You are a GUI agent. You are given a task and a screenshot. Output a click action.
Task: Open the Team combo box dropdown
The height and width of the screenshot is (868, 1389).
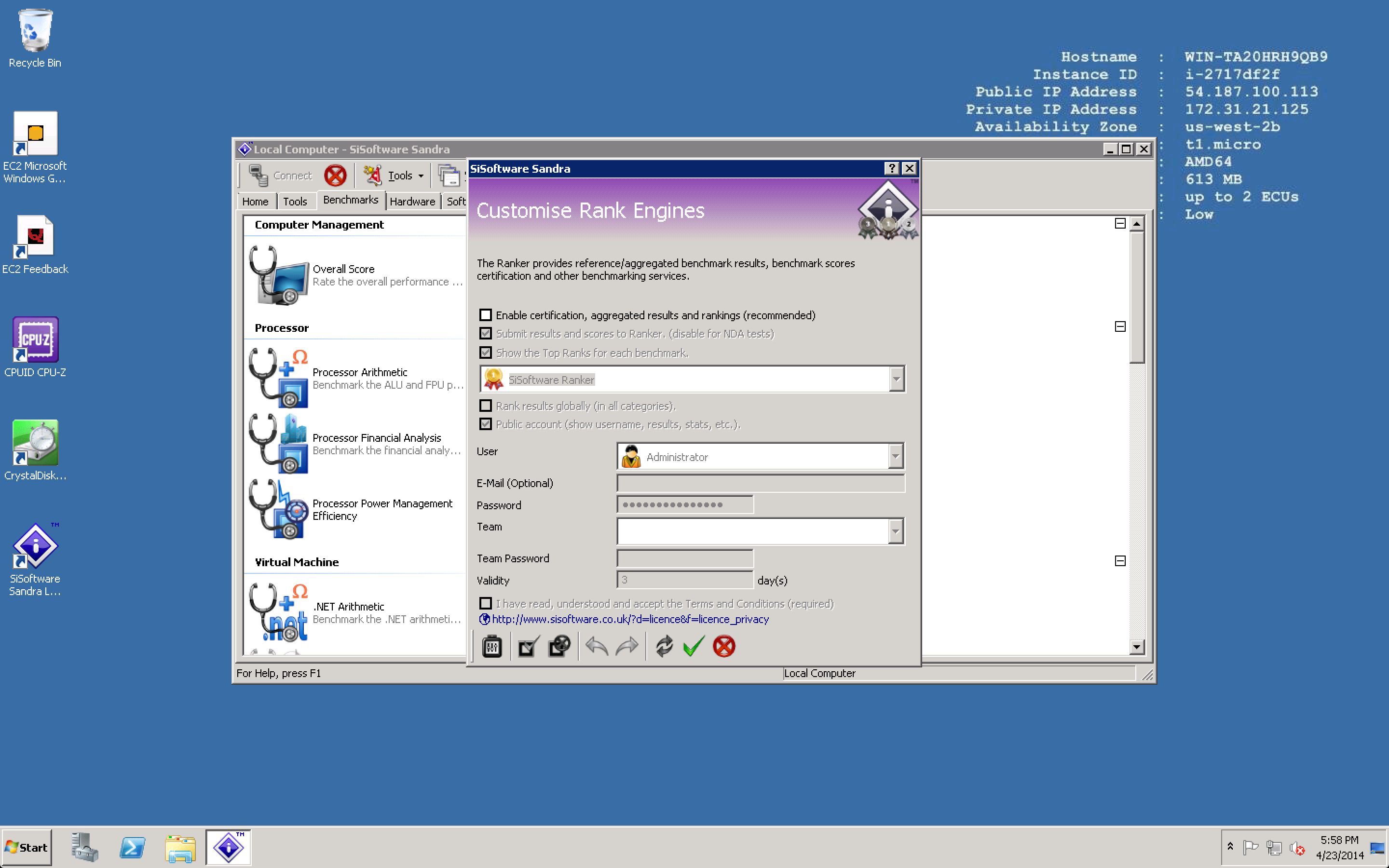pyautogui.click(x=895, y=531)
